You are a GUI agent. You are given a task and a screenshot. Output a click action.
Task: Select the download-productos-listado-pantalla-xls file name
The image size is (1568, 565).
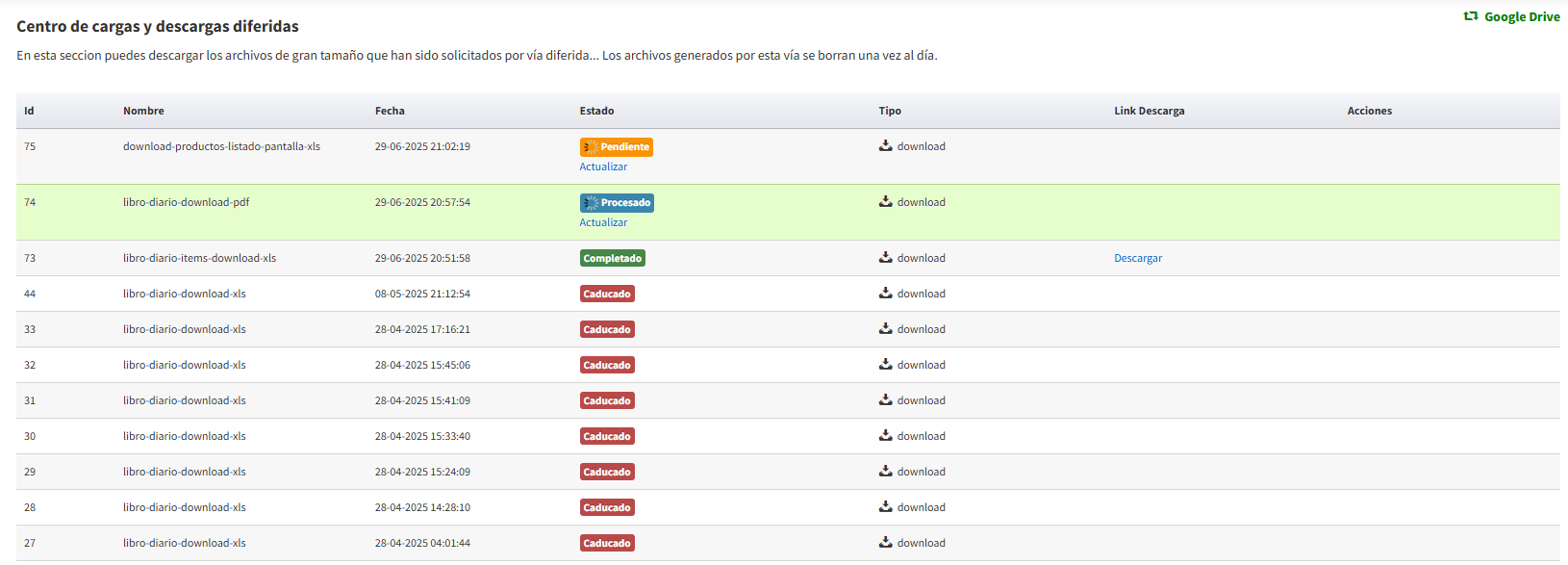coord(221,146)
